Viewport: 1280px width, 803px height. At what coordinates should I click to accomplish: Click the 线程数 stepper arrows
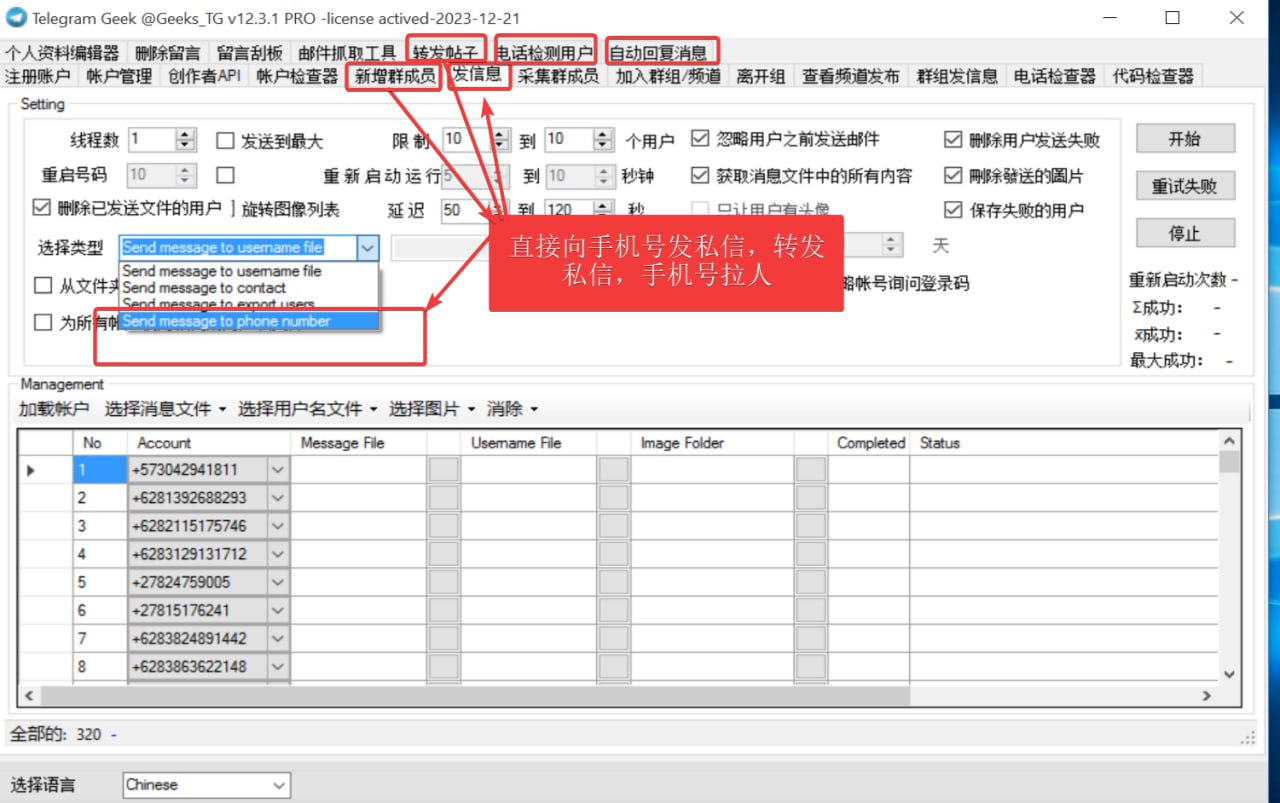point(185,140)
